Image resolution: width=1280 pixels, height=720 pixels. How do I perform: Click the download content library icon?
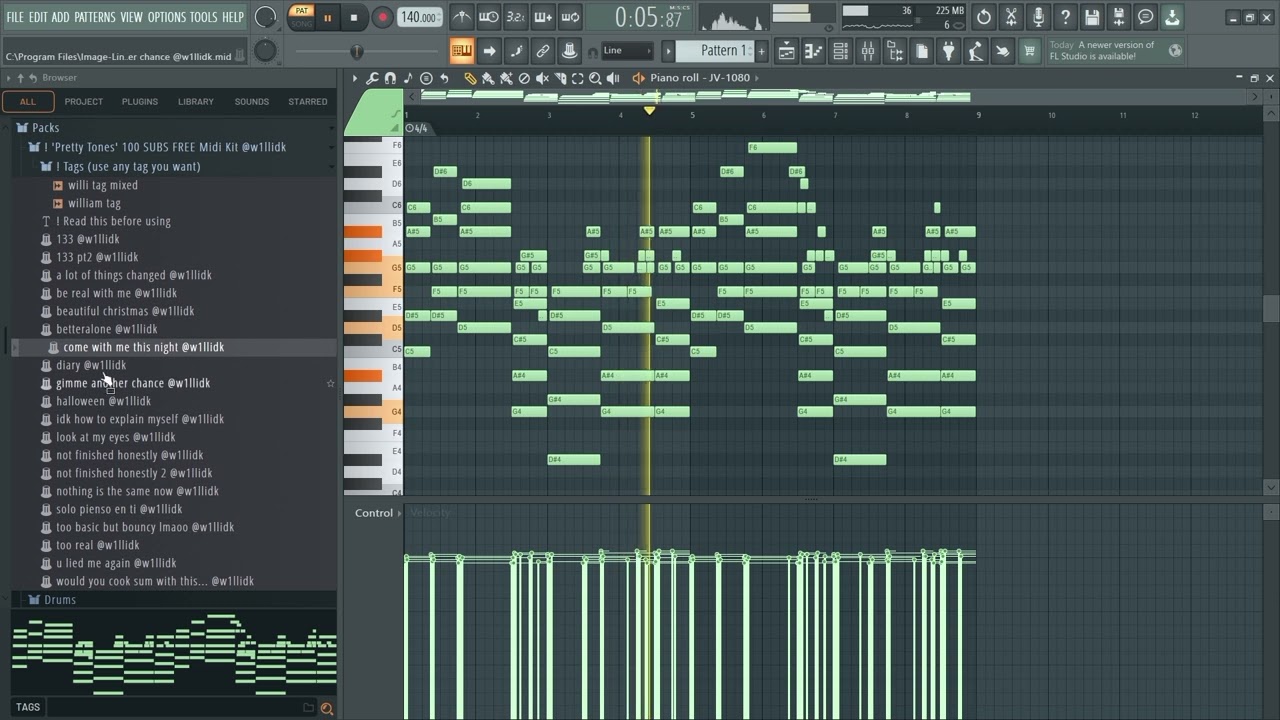click(x=1172, y=17)
